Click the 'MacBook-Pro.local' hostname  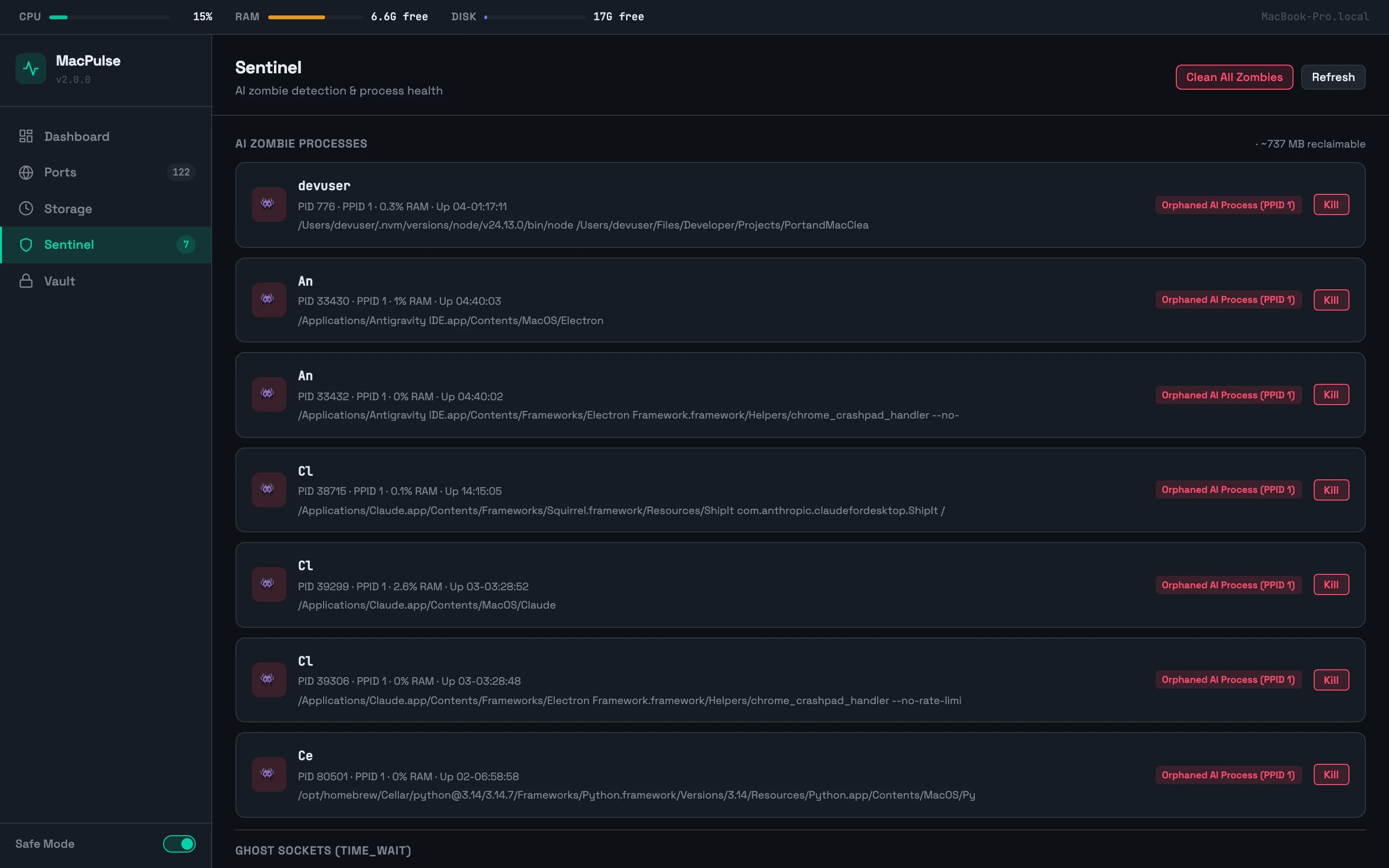1315,17
